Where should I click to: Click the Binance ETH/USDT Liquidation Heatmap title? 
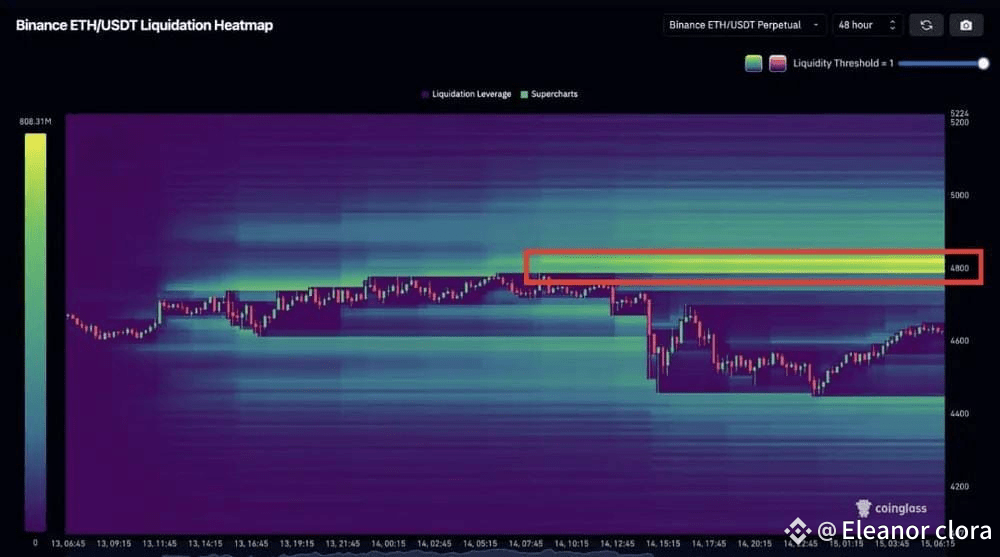tap(144, 26)
